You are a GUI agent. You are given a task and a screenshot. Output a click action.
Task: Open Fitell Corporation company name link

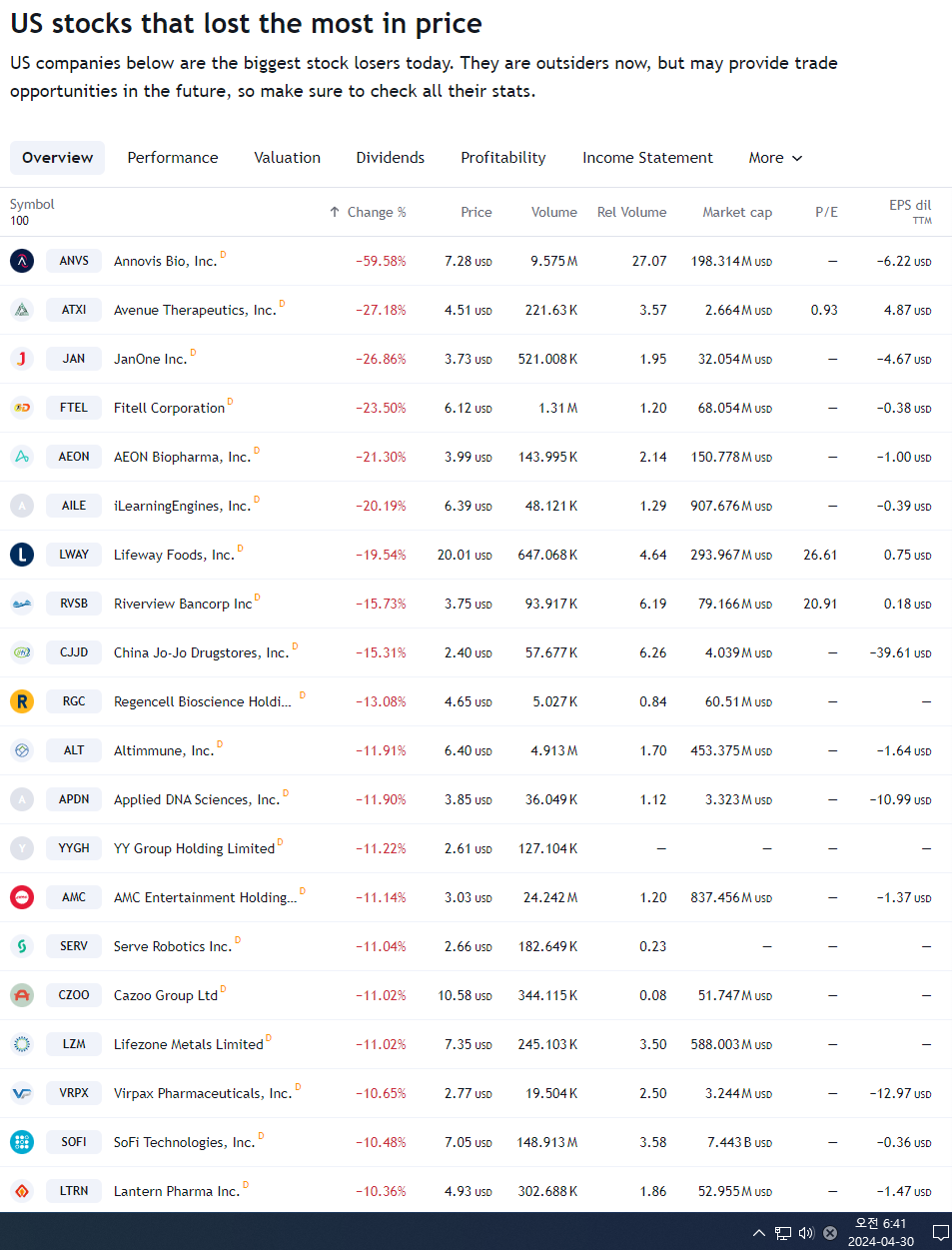169,408
